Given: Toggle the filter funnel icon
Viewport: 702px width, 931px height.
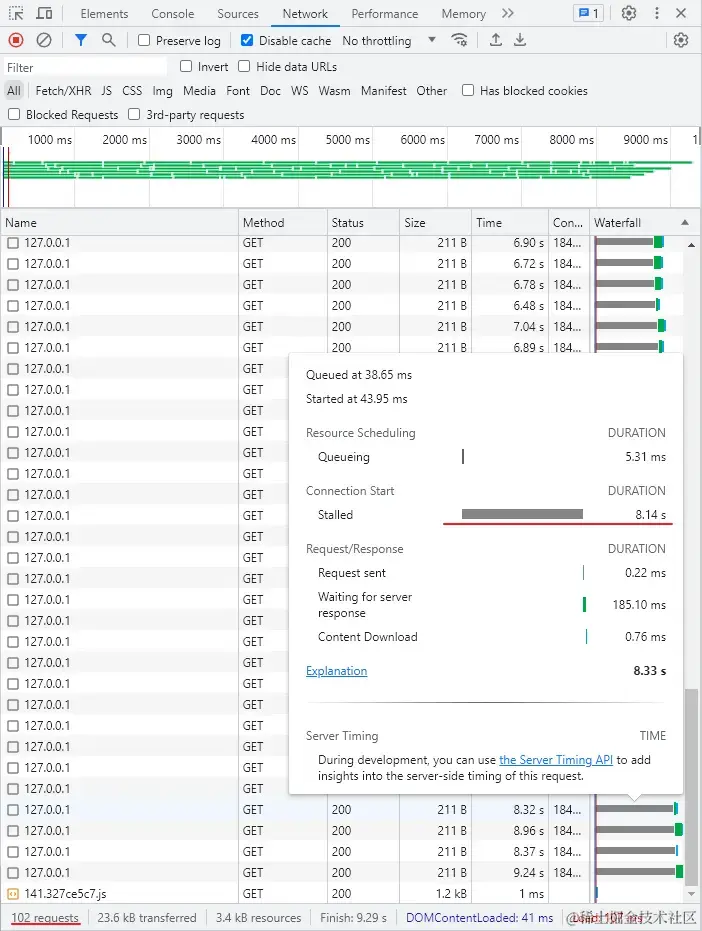Looking at the screenshot, I should [x=81, y=40].
